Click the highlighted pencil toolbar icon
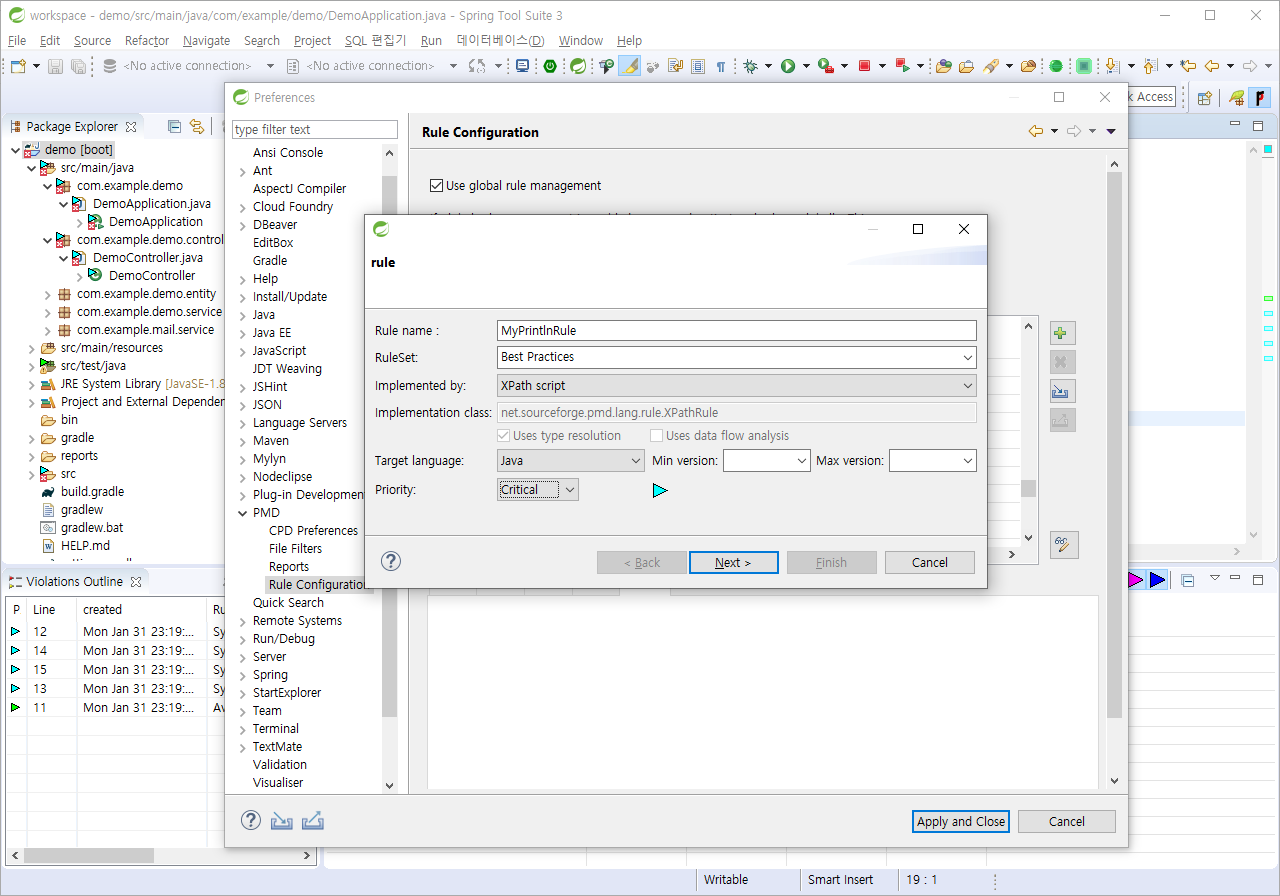The width and height of the screenshot is (1280, 896). (629, 66)
